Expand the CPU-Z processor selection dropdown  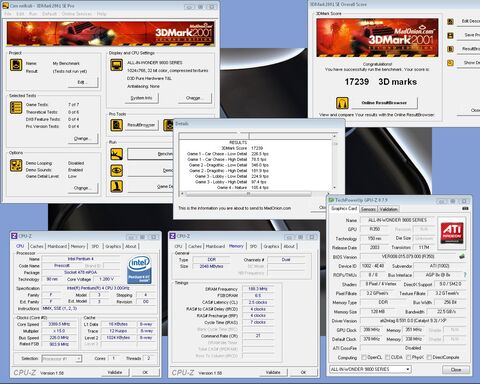[61, 359]
